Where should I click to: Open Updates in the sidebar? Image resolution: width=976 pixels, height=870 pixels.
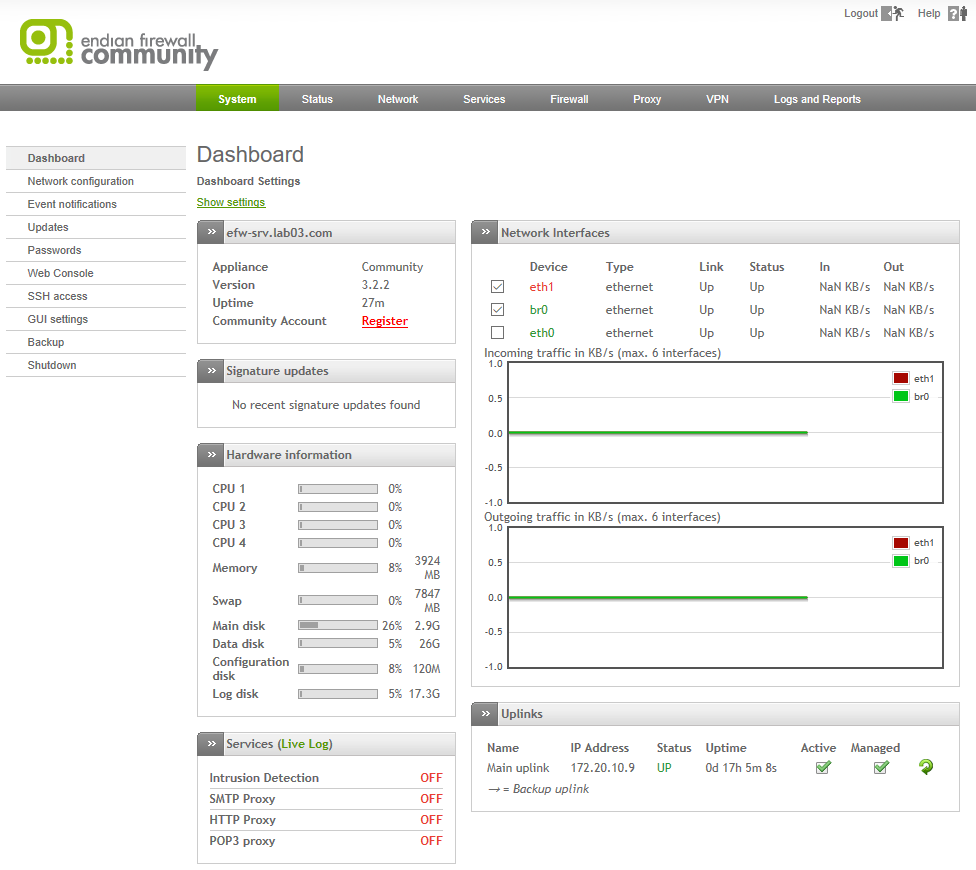point(96,227)
